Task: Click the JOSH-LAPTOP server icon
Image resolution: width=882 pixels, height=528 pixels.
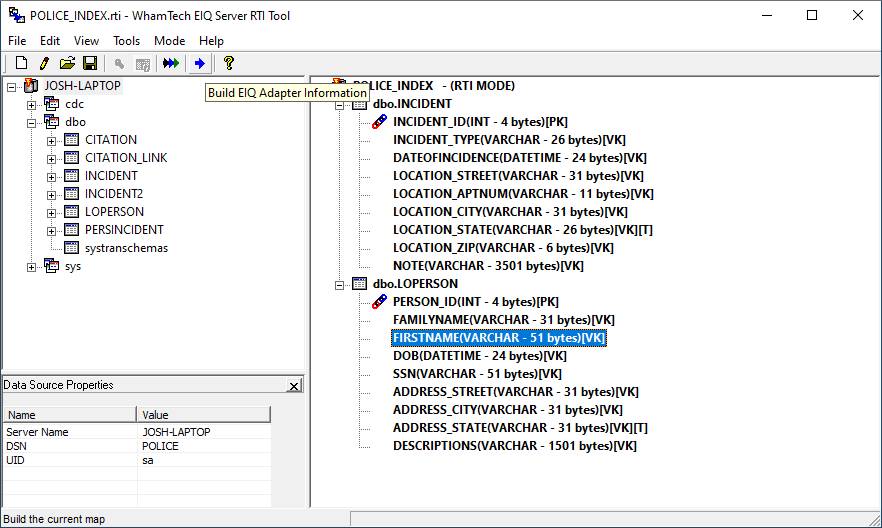Action: click(x=32, y=85)
